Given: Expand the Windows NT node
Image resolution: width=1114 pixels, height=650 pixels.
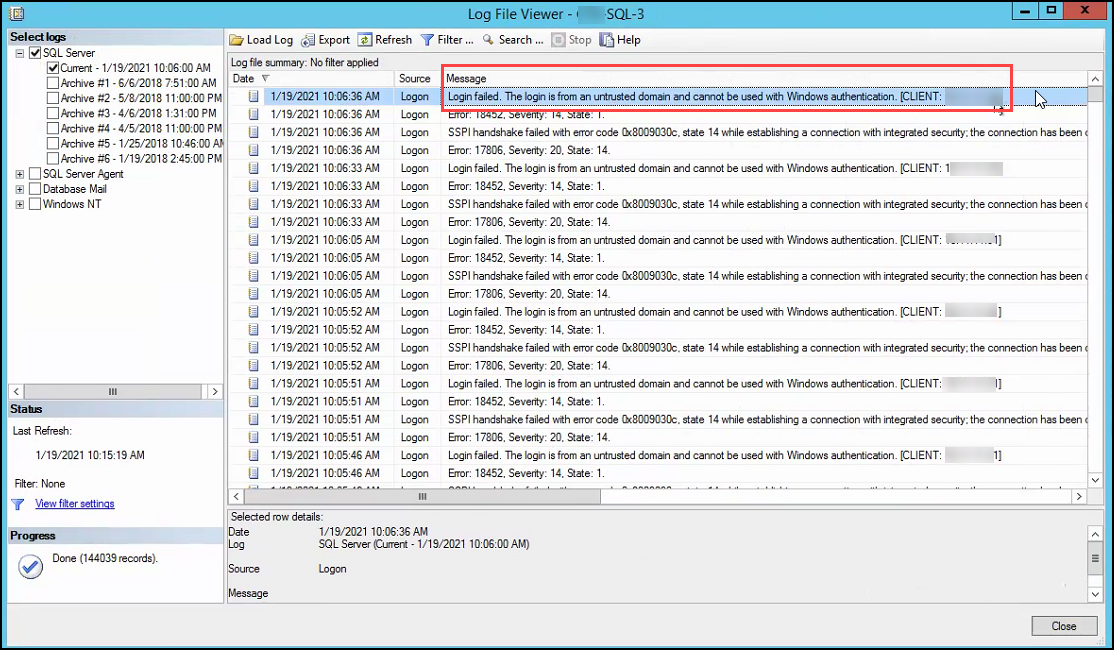Looking at the screenshot, I should [20, 205].
